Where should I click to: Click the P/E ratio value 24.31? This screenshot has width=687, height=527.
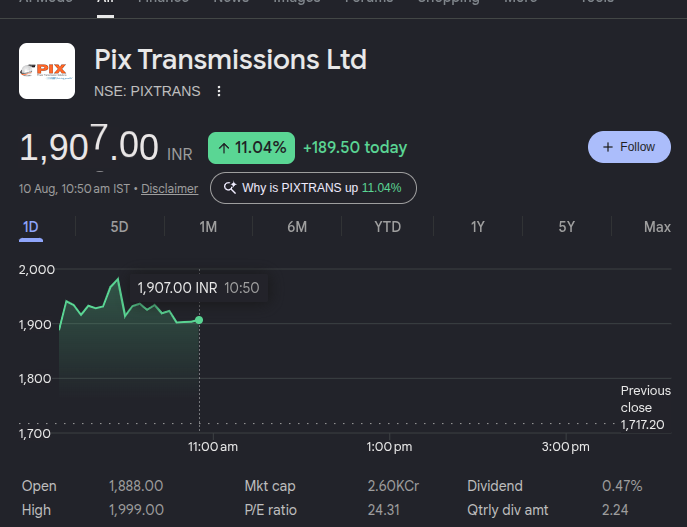(383, 510)
